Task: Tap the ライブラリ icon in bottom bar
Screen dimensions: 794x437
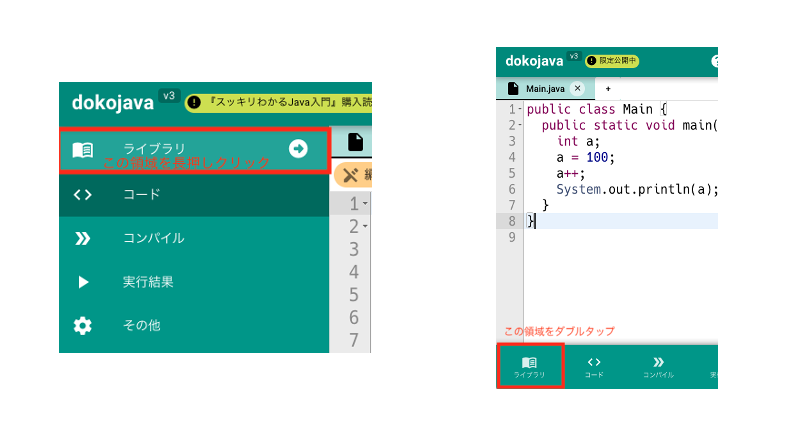Action: 529,365
